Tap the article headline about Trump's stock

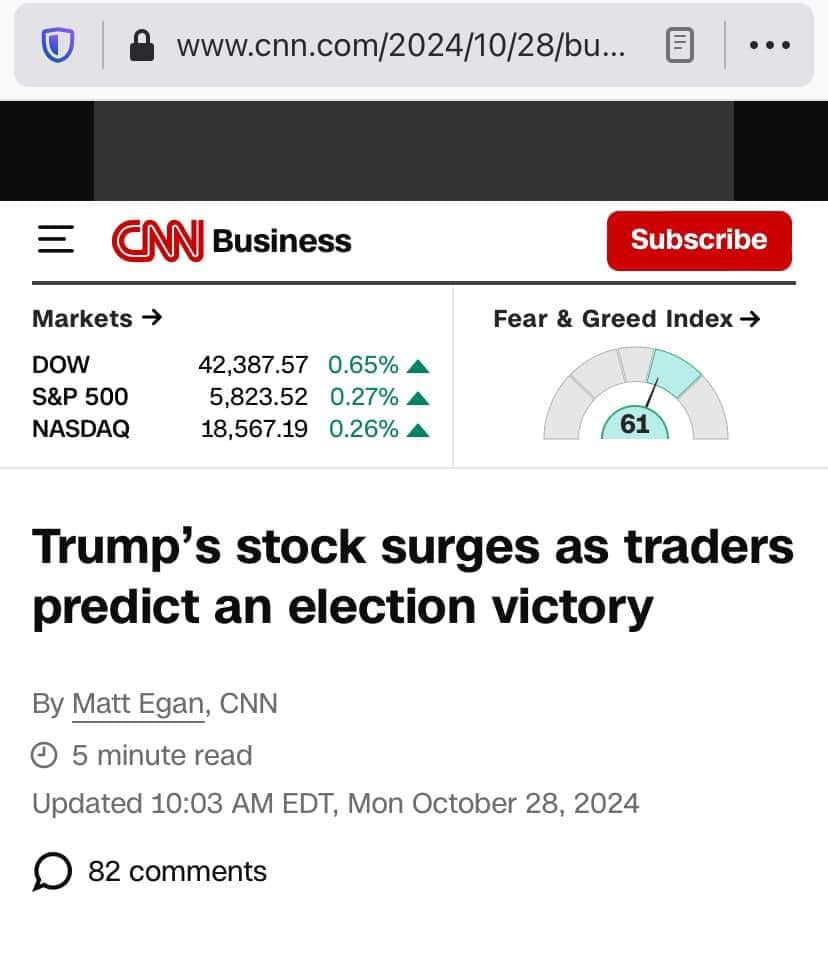click(x=413, y=577)
